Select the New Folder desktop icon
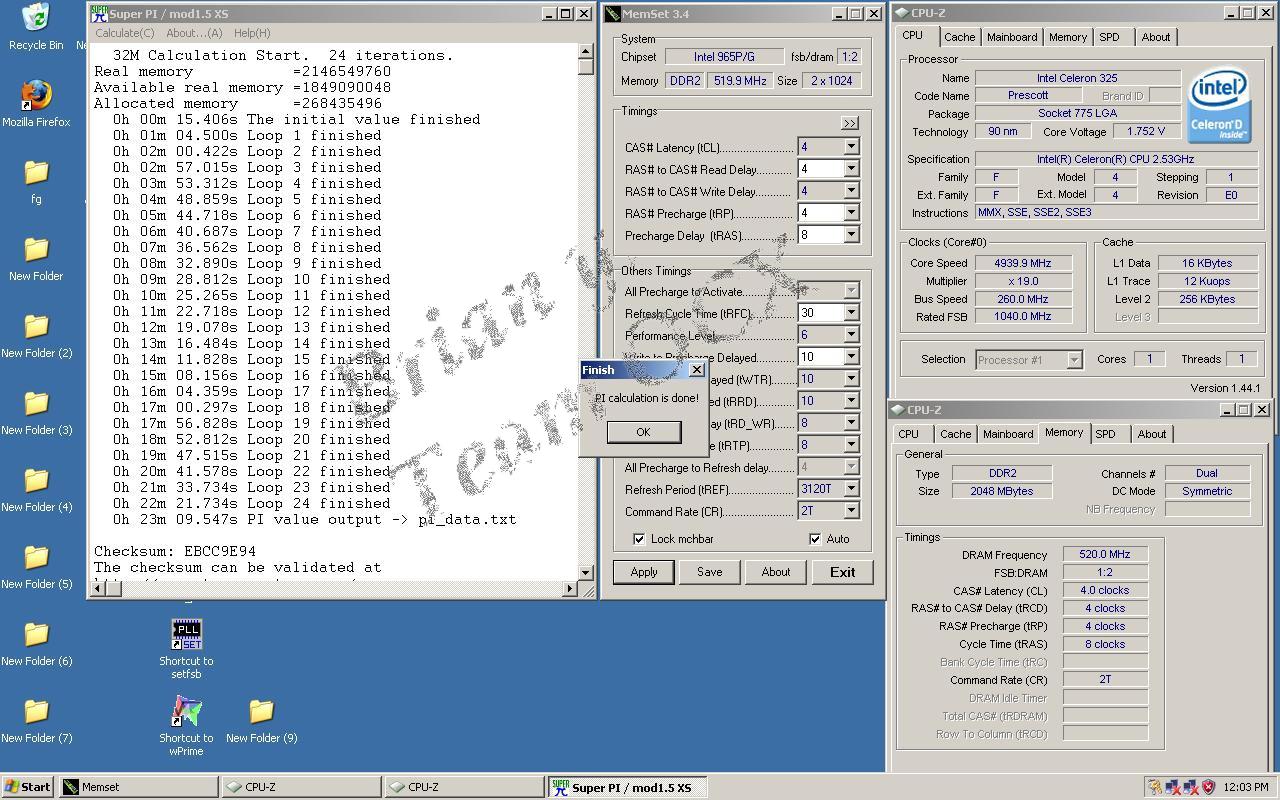This screenshot has width=1280, height=800. pos(36,257)
